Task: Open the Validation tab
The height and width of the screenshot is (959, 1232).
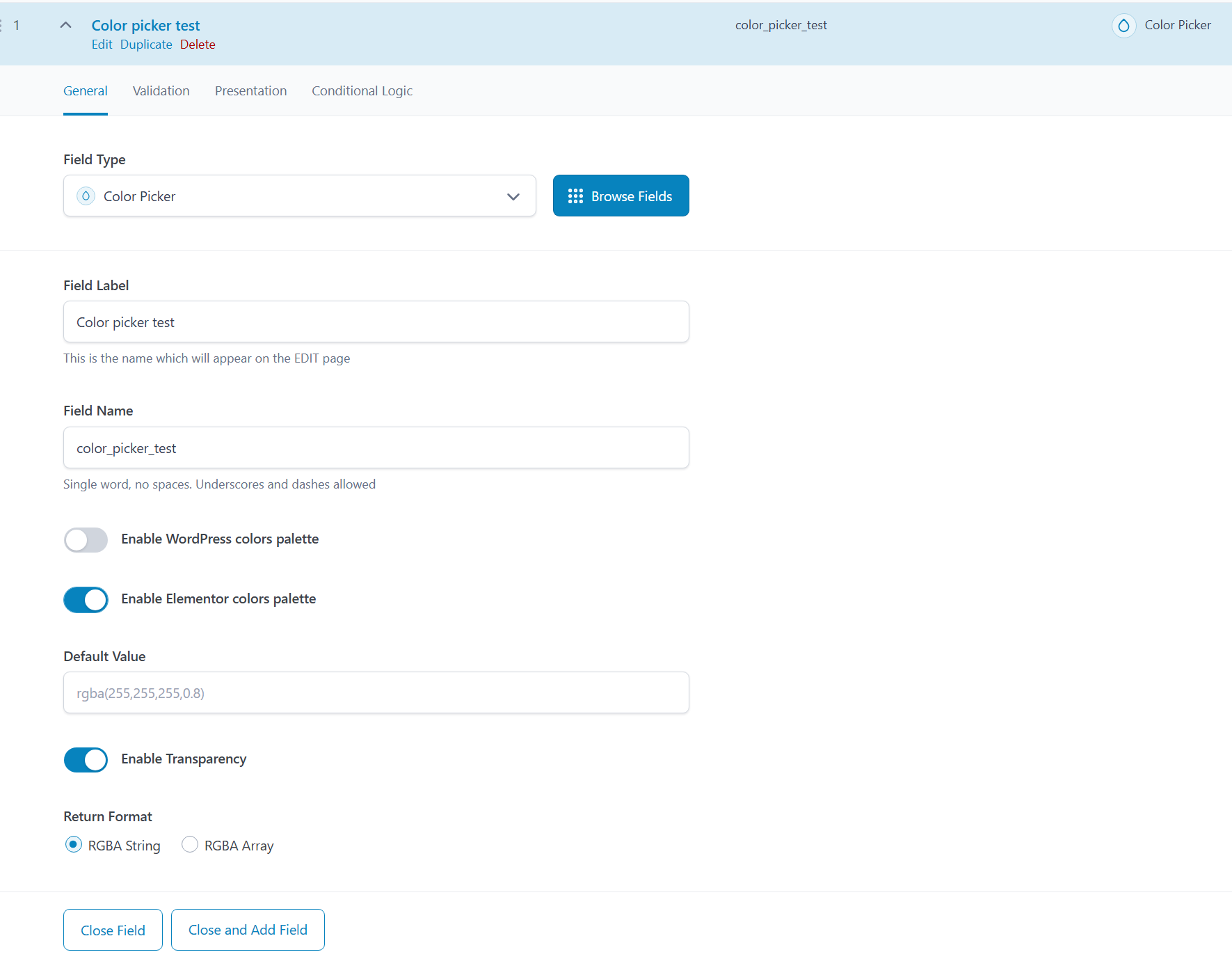Action: click(161, 91)
